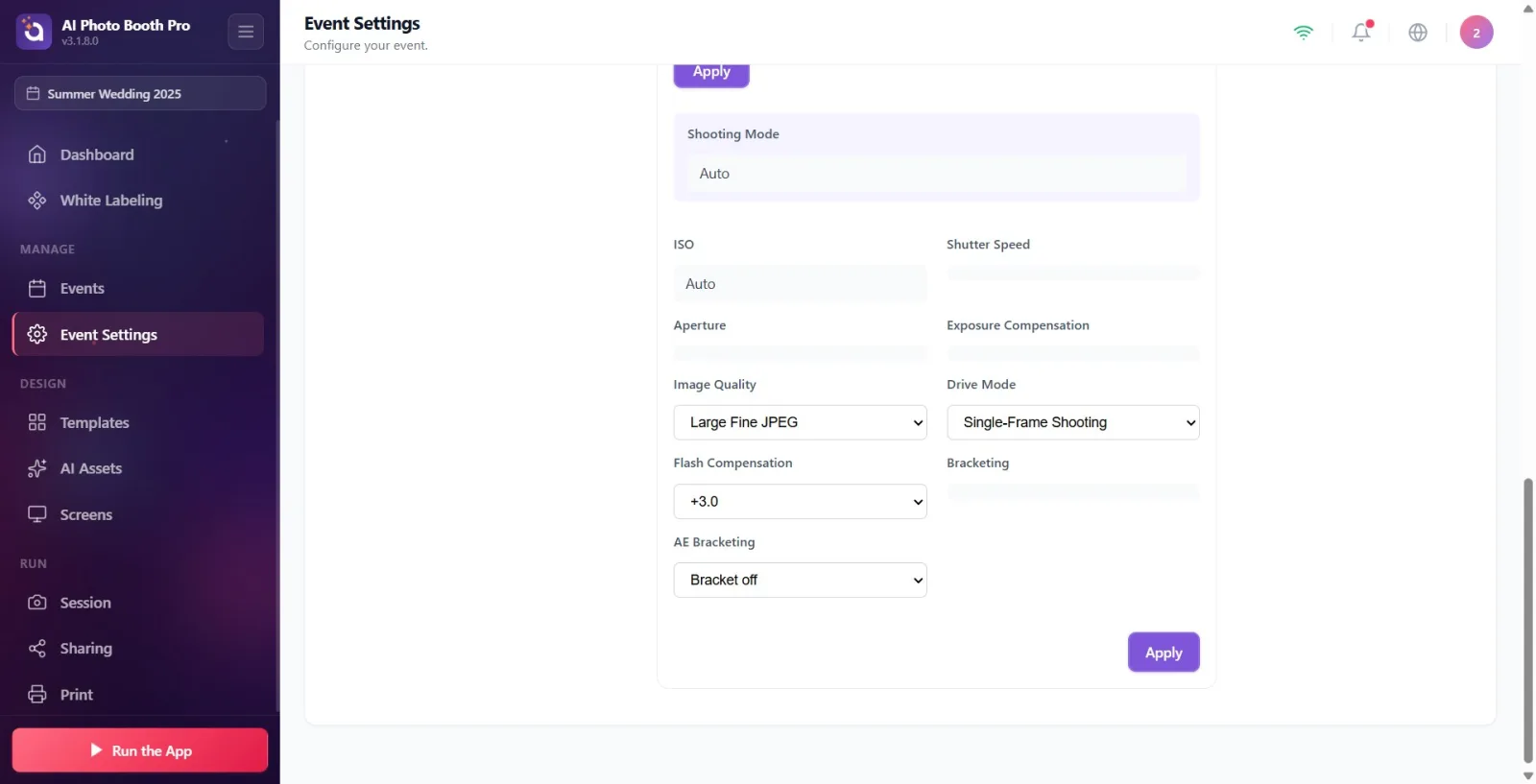
Task: Open the Summer Wedding 2025 event selector
Action: 140,94
